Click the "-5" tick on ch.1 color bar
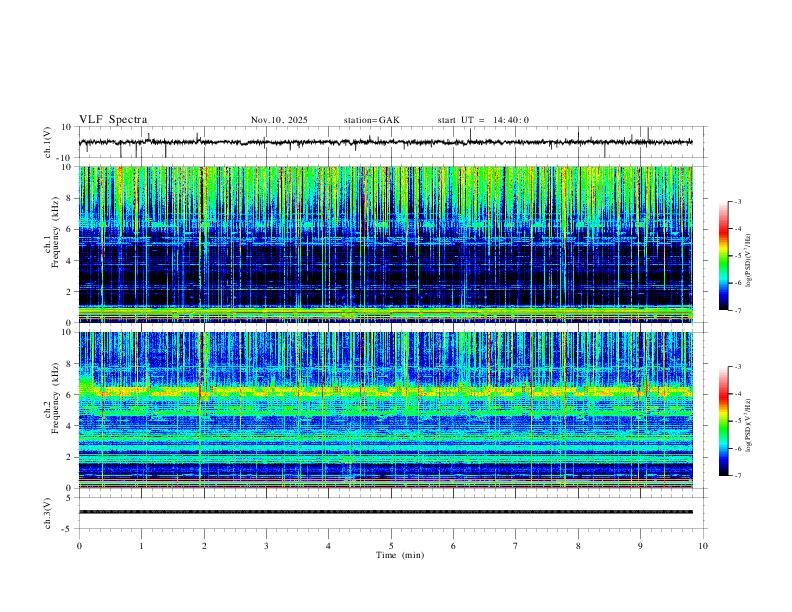This screenshot has width=792, height=612. click(737, 256)
